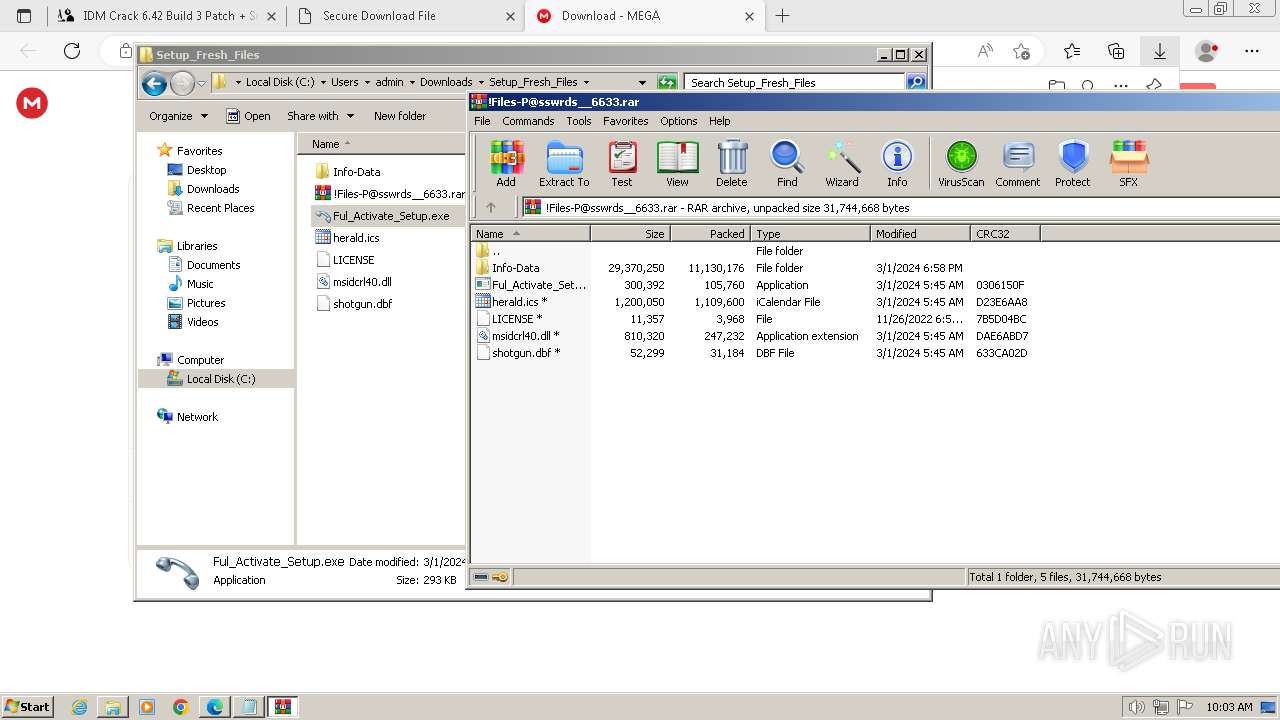This screenshot has width=1280, height=720.
Task: Select Downloads in Favorites tree
Action: pyautogui.click(x=213, y=189)
